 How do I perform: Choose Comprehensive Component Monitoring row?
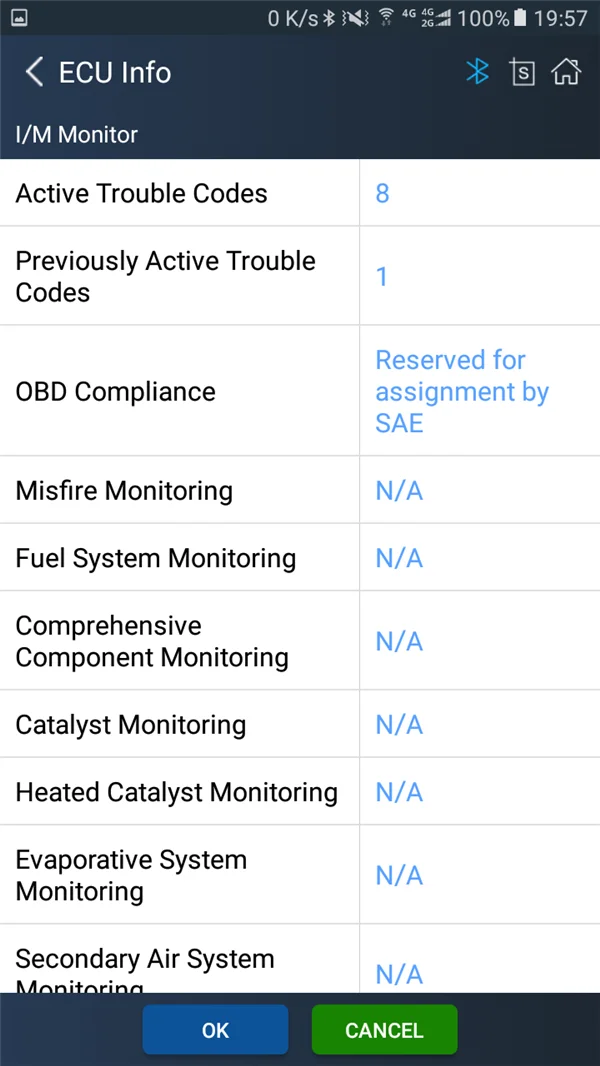click(x=300, y=640)
